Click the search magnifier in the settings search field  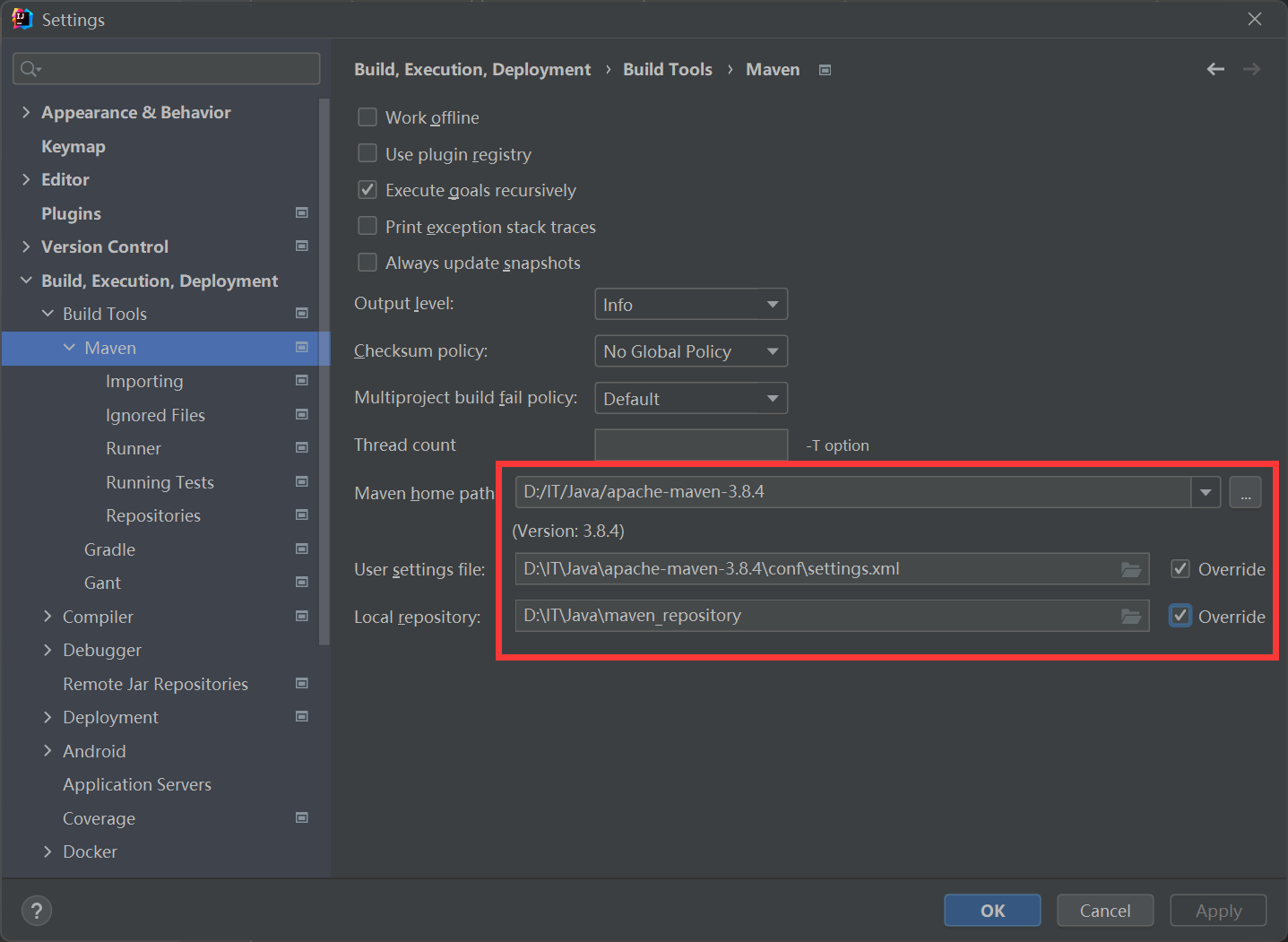28,67
